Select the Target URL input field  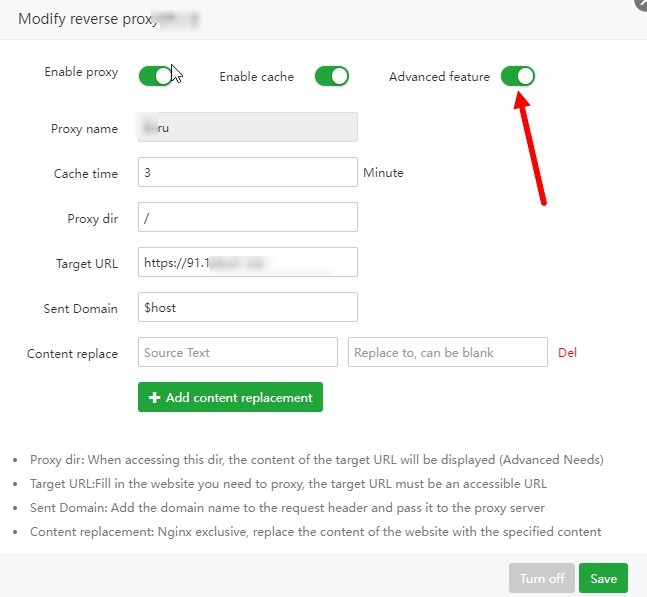pos(248,262)
